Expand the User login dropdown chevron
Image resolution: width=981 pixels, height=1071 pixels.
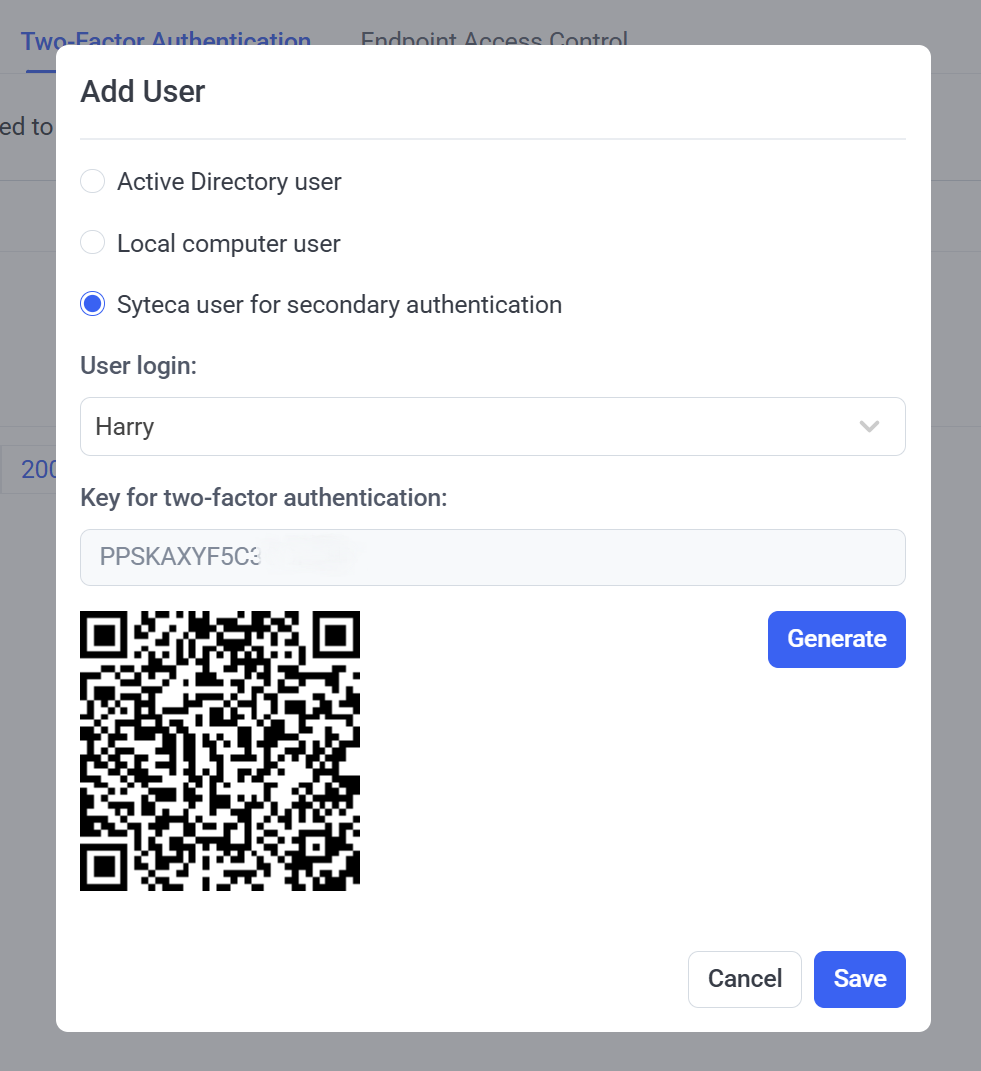[869, 427]
